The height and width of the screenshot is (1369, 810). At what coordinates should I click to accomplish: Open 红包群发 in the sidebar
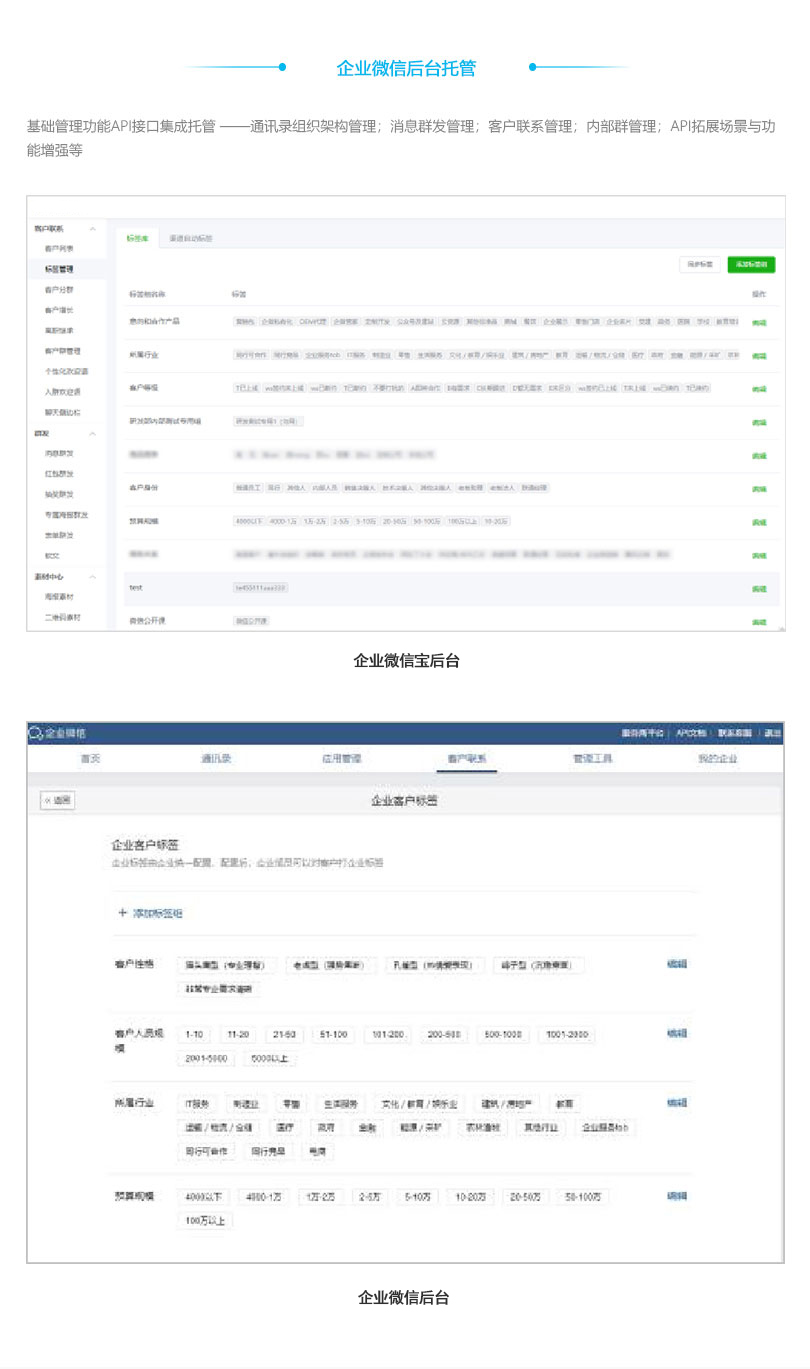click(59, 473)
